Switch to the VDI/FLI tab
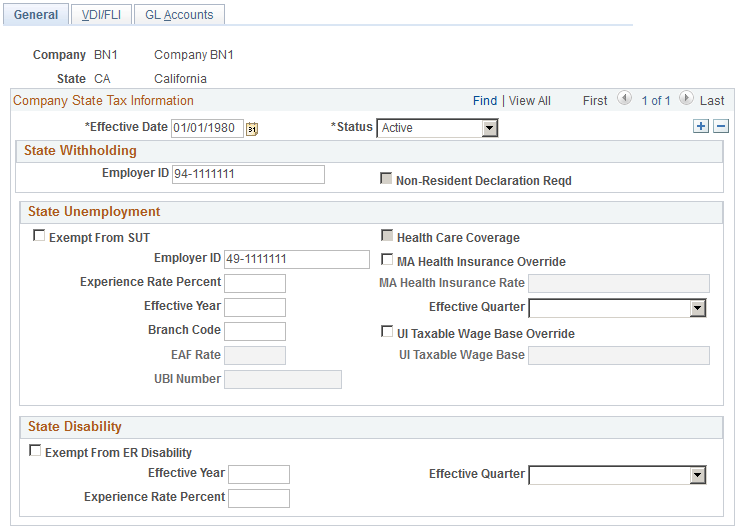The image size is (741, 531). 101,15
